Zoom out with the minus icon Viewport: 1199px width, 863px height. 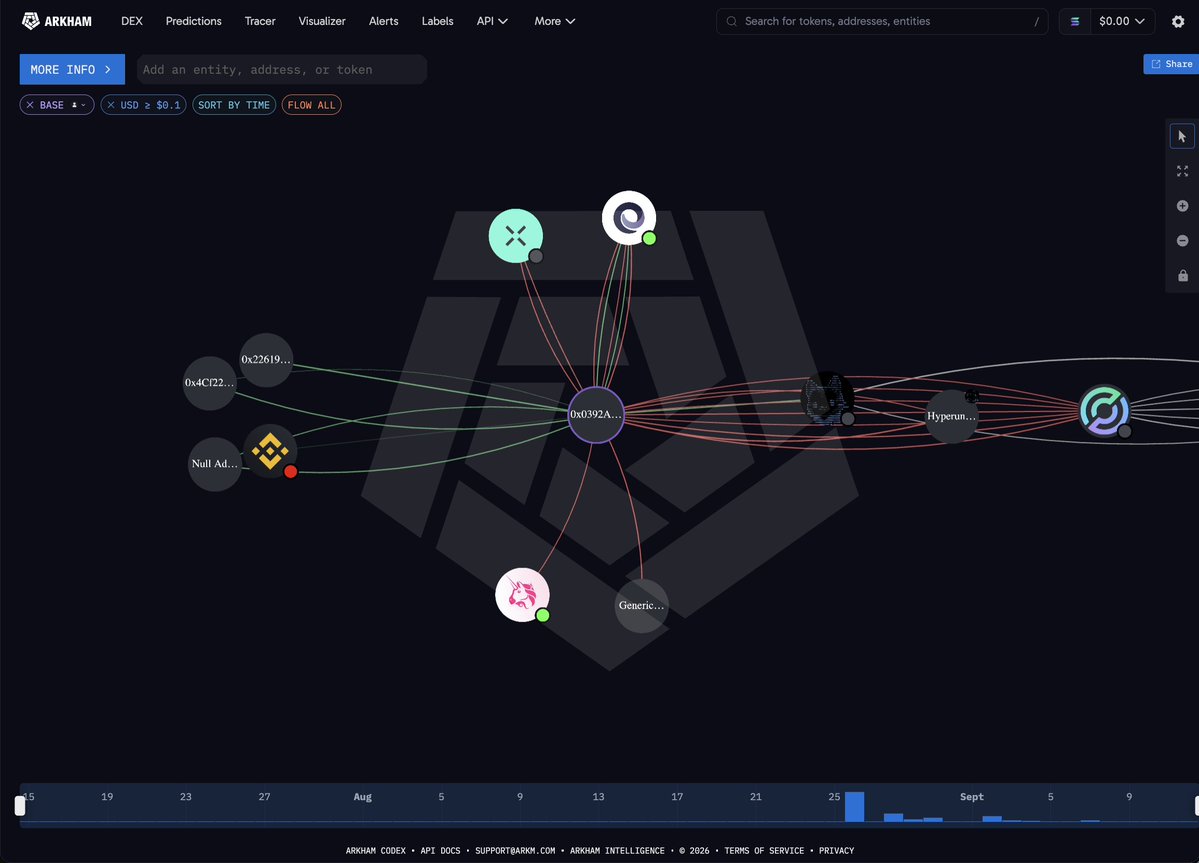[1182, 241]
